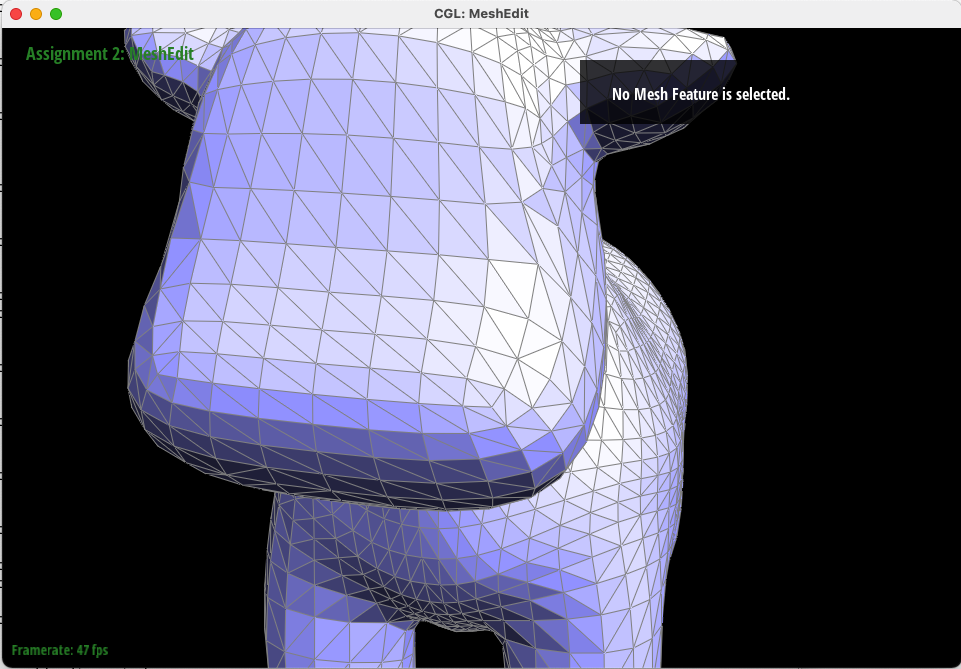Minimize the MeshEdit window with yellow button
This screenshot has width=961, height=669.
tap(36, 13)
